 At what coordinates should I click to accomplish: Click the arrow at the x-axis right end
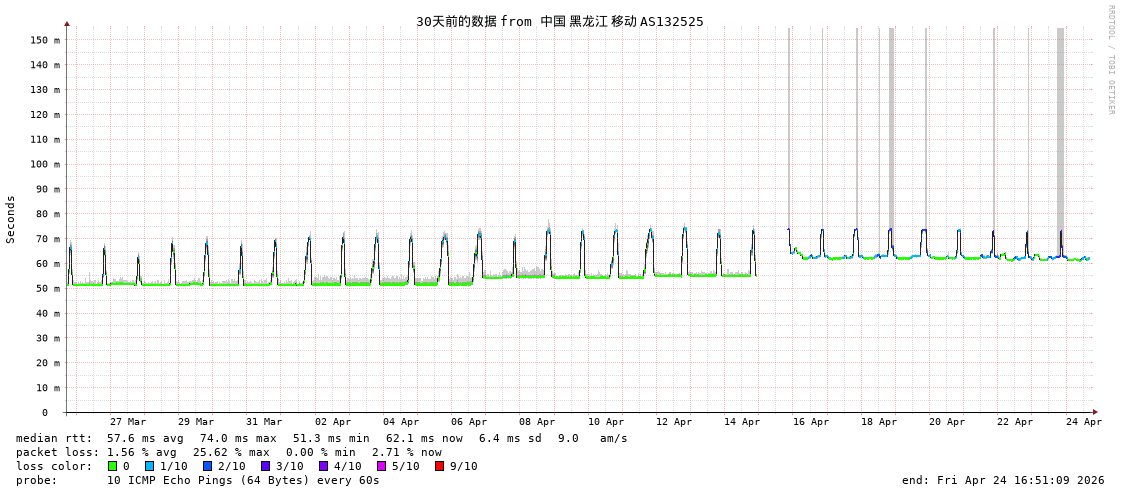(x=1095, y=412)
